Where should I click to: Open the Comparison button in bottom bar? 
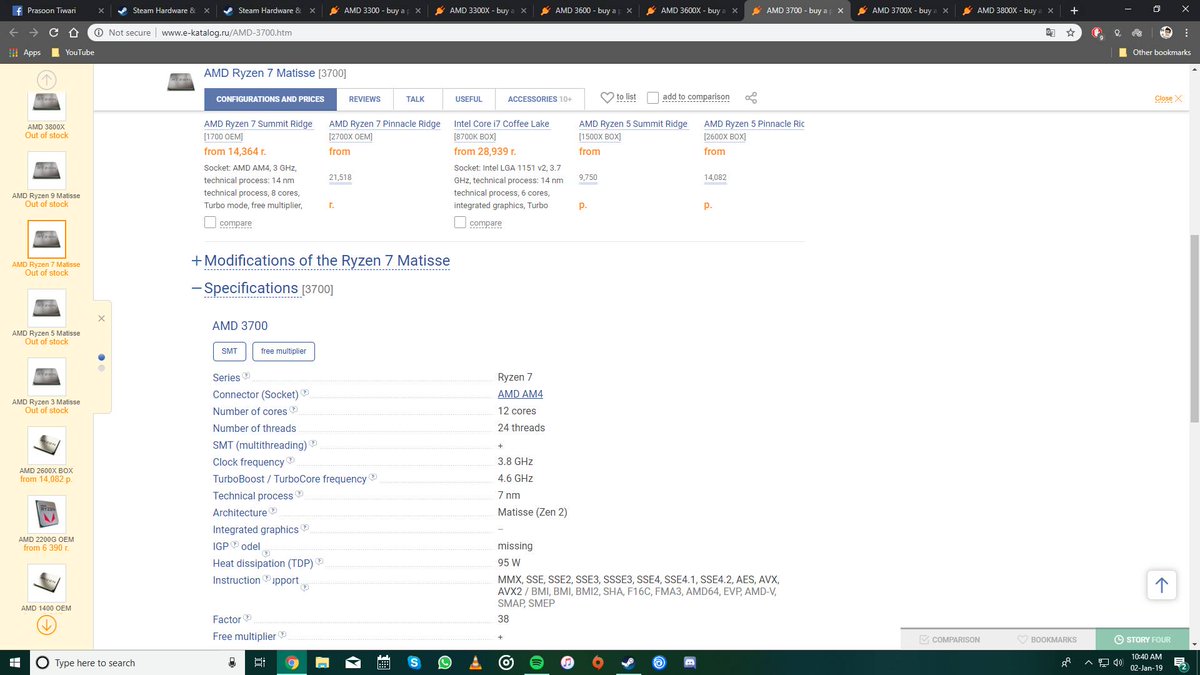point(950,639)
